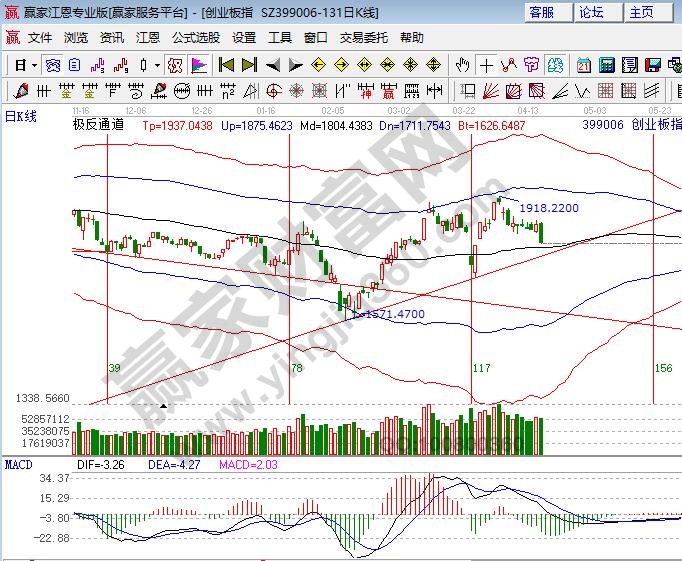Toggle the pink flag toolbar button

tap(199, 65)
